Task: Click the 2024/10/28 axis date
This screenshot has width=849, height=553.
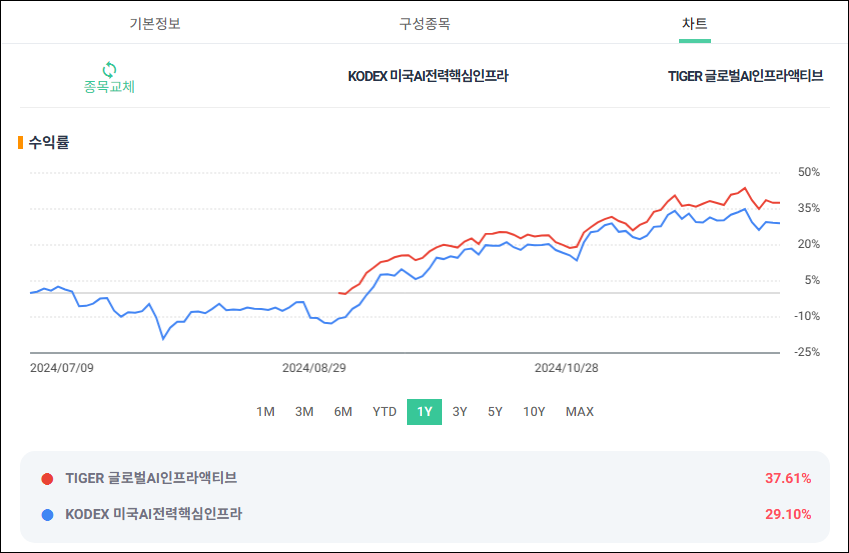Action: (x=566, y=368)
